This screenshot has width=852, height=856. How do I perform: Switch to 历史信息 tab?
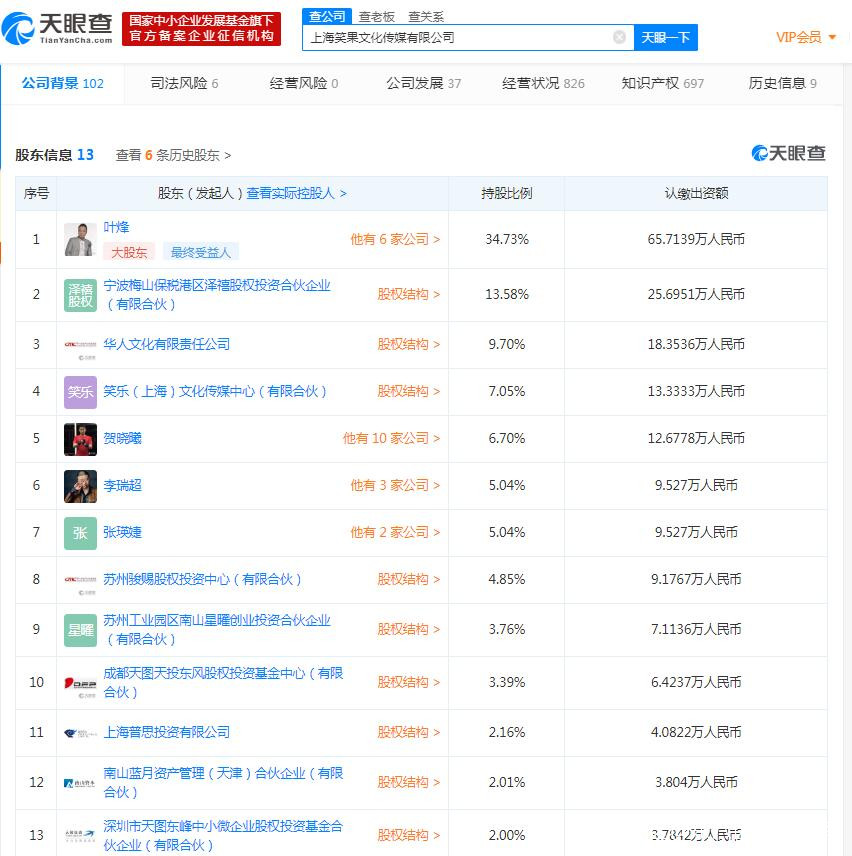pyautogui.click(x=783, y=83)
